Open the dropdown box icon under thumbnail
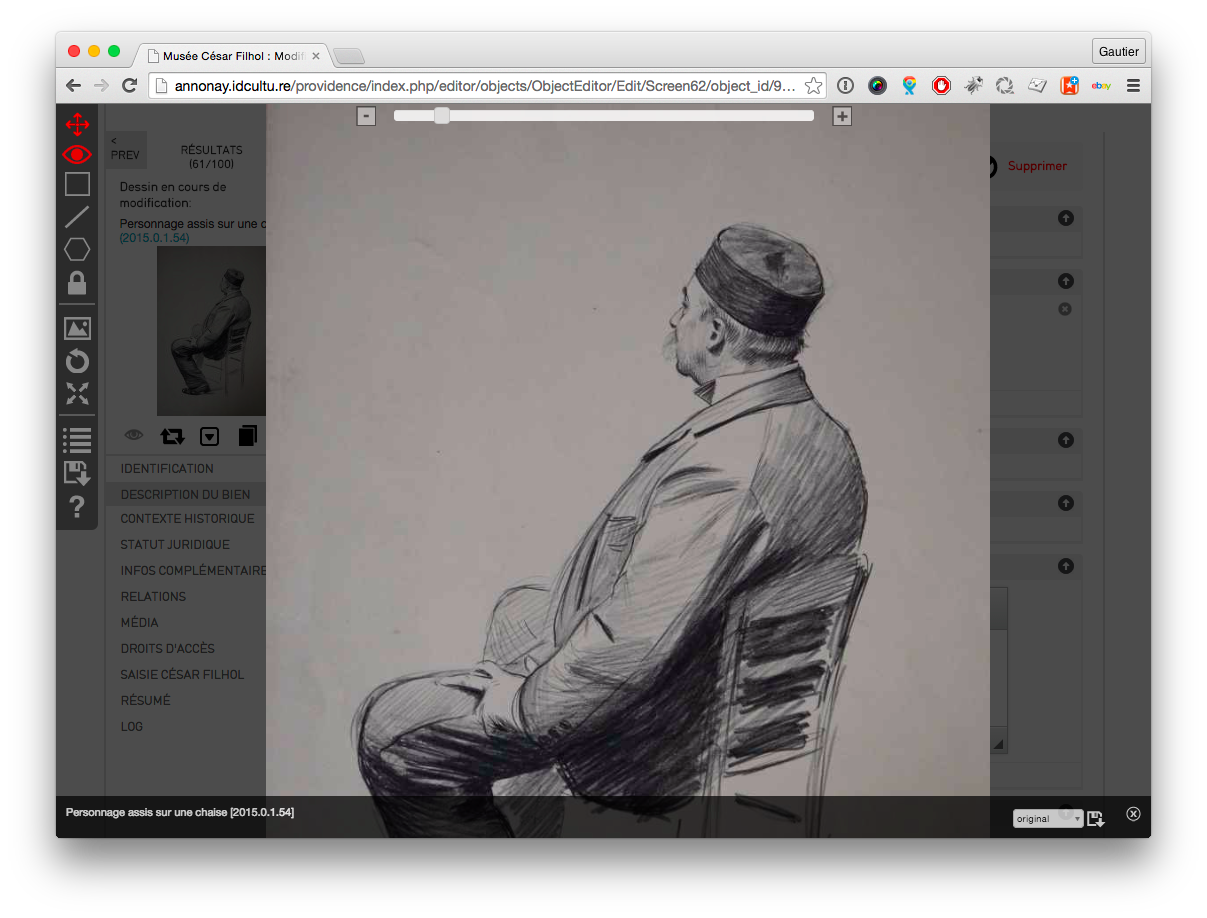This screenshot has width=1207, height=918. [209, 436]
